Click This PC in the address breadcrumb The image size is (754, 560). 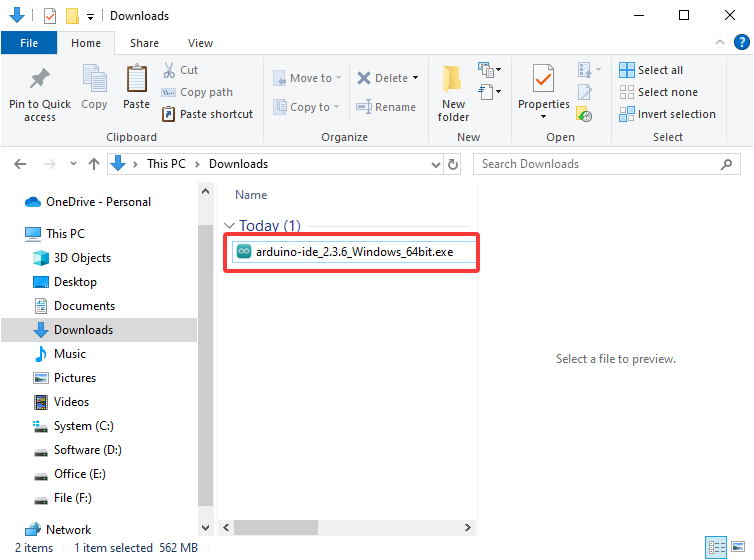pyautogui.click(x=166, y=164)
